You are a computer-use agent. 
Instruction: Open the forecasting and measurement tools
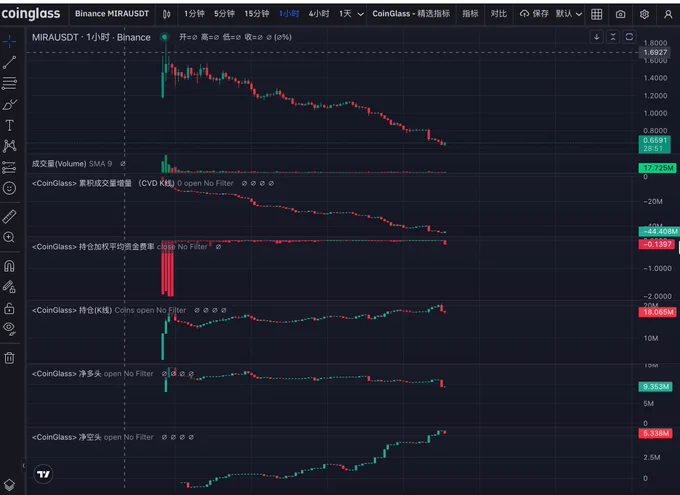pos(10,167)
